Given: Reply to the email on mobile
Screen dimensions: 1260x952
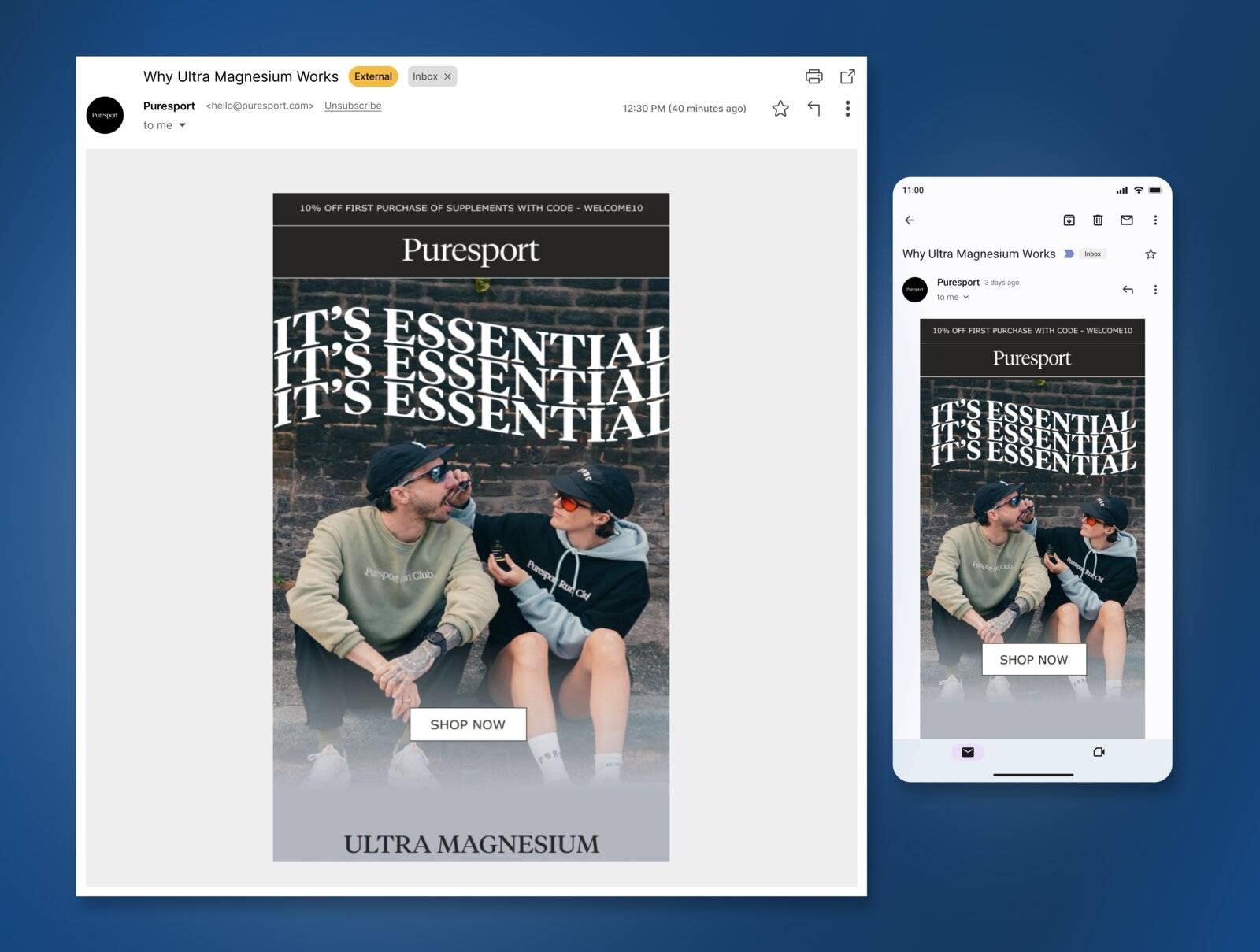Looking at the screenshot, I should coord(1128,290).
